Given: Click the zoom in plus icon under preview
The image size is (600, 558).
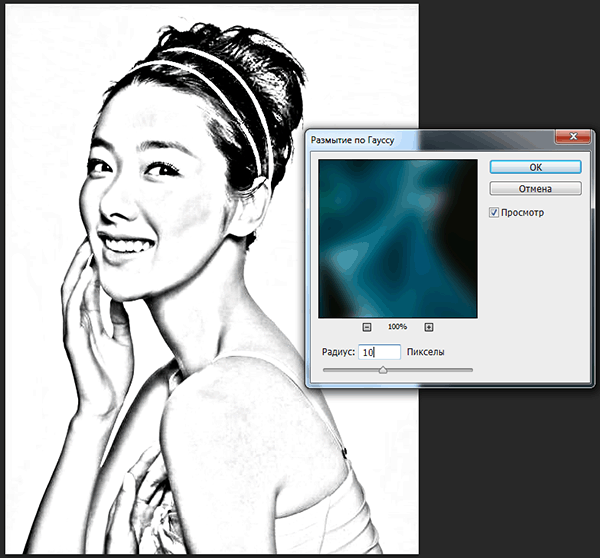Looking at the screenshot, I should point(429,327).
